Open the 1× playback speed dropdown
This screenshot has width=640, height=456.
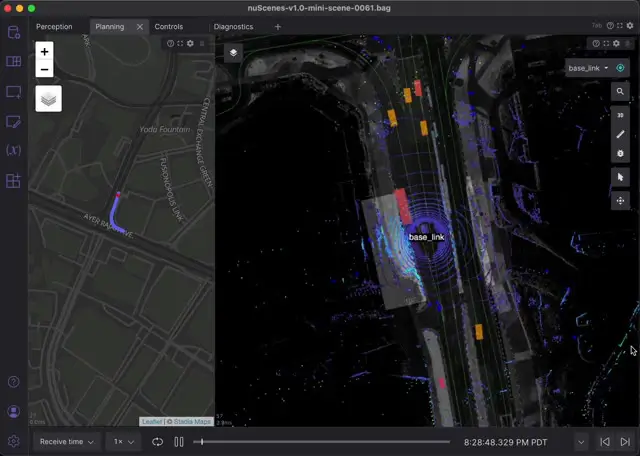[123, 442]
